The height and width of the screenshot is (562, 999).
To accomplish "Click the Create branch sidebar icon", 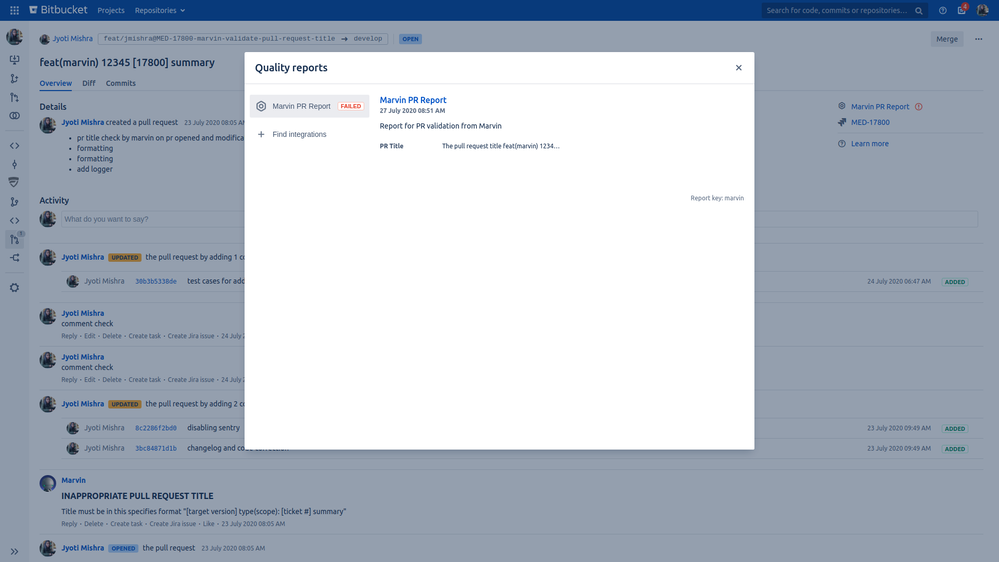I will (14, 78).
